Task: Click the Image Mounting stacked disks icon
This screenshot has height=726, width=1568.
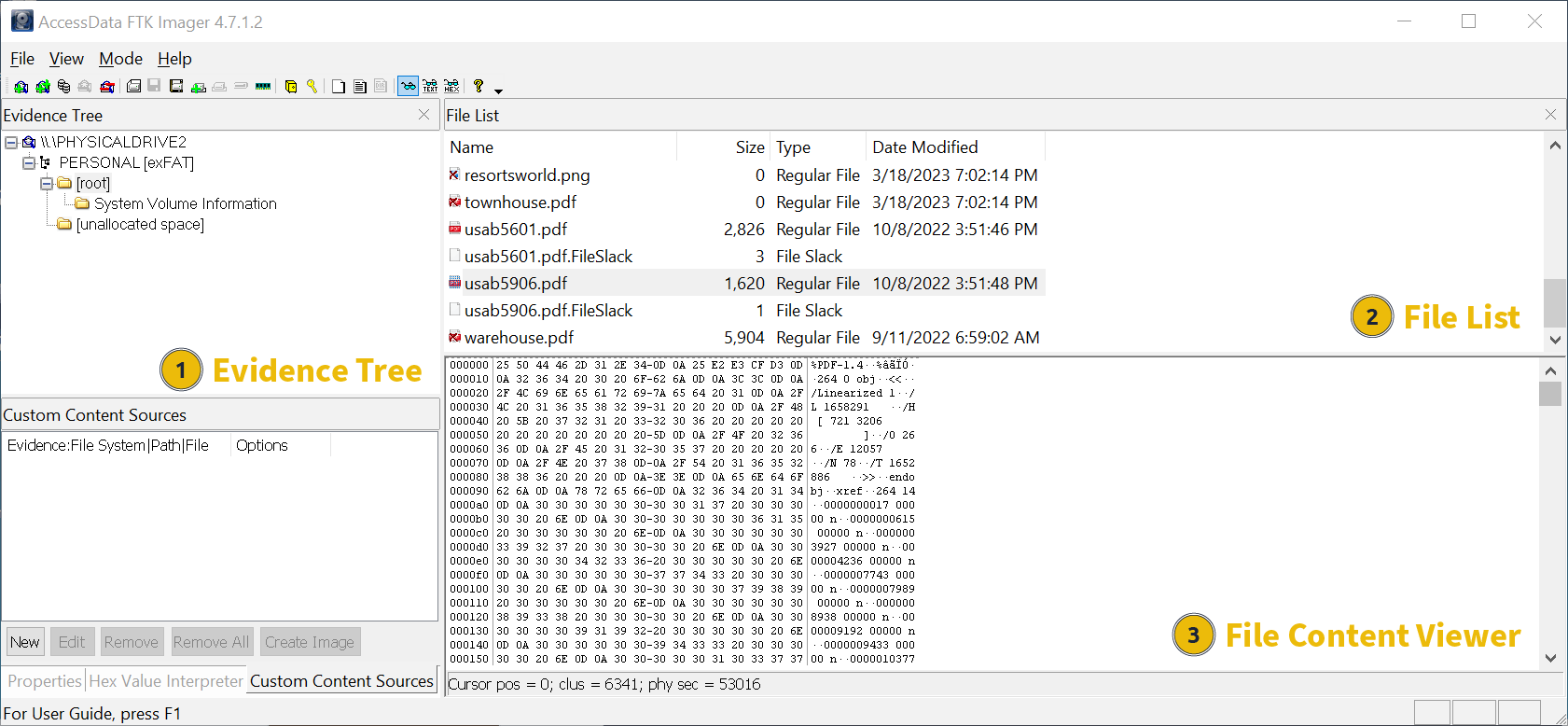Action: (x=63, y=87)
